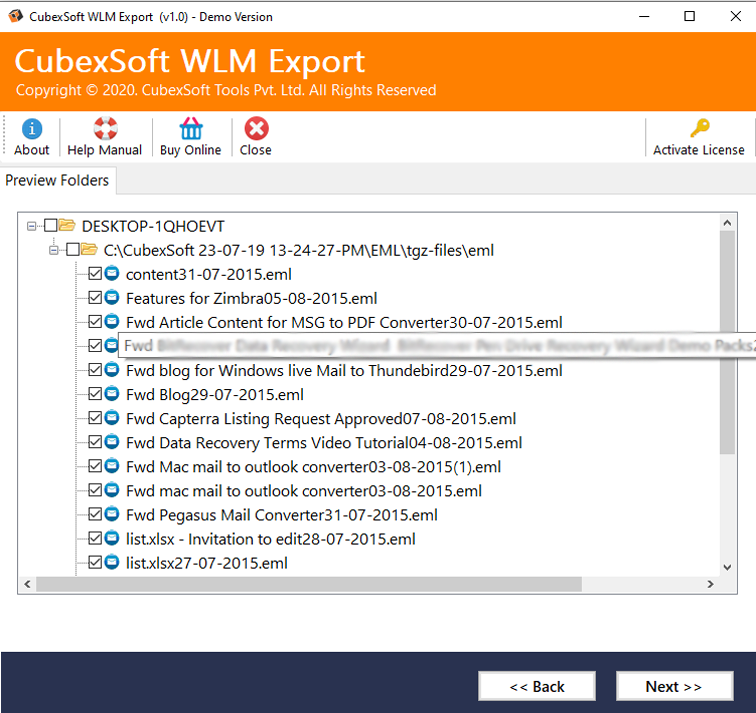The width and height of the screenshot is (756, 713).
Task: Click the Next >> button
Action: [673, 687]
